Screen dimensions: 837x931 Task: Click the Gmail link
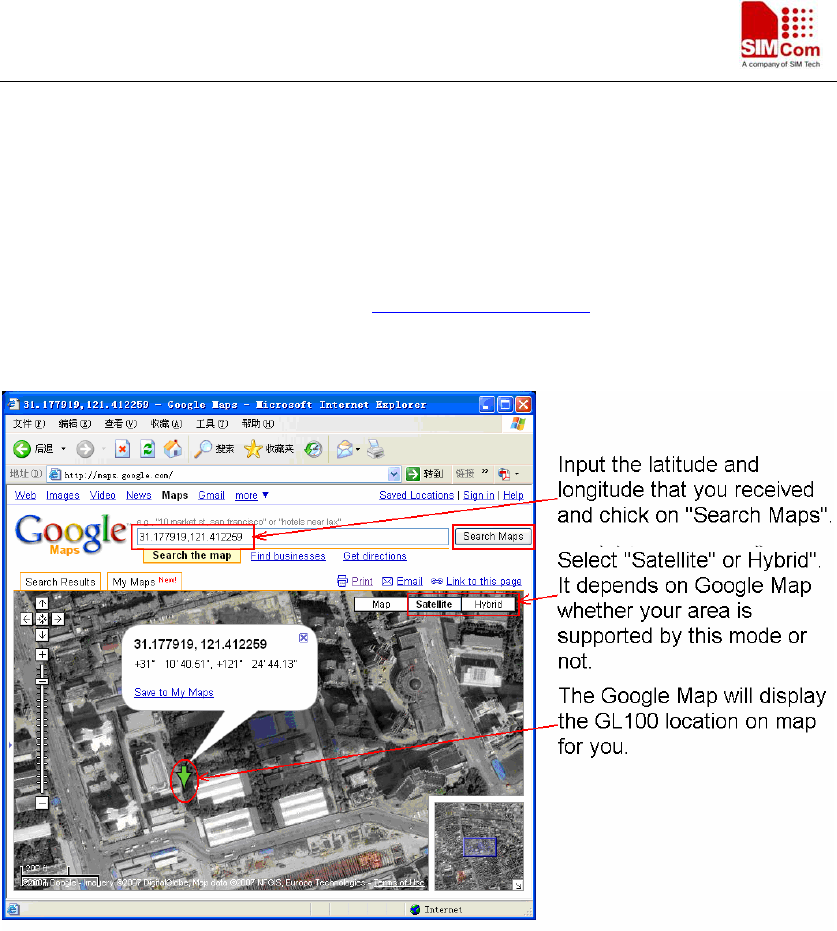[x=211, y=495]
